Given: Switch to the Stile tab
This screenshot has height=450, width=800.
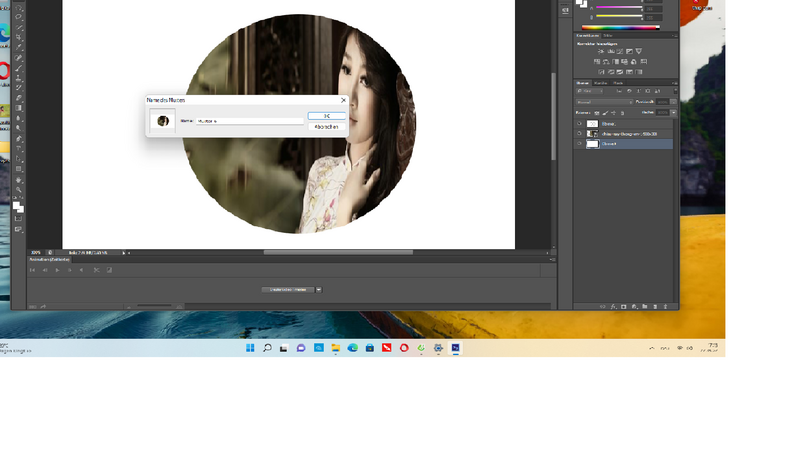Looking at the screenshot, I should click(x=608, y=36).
